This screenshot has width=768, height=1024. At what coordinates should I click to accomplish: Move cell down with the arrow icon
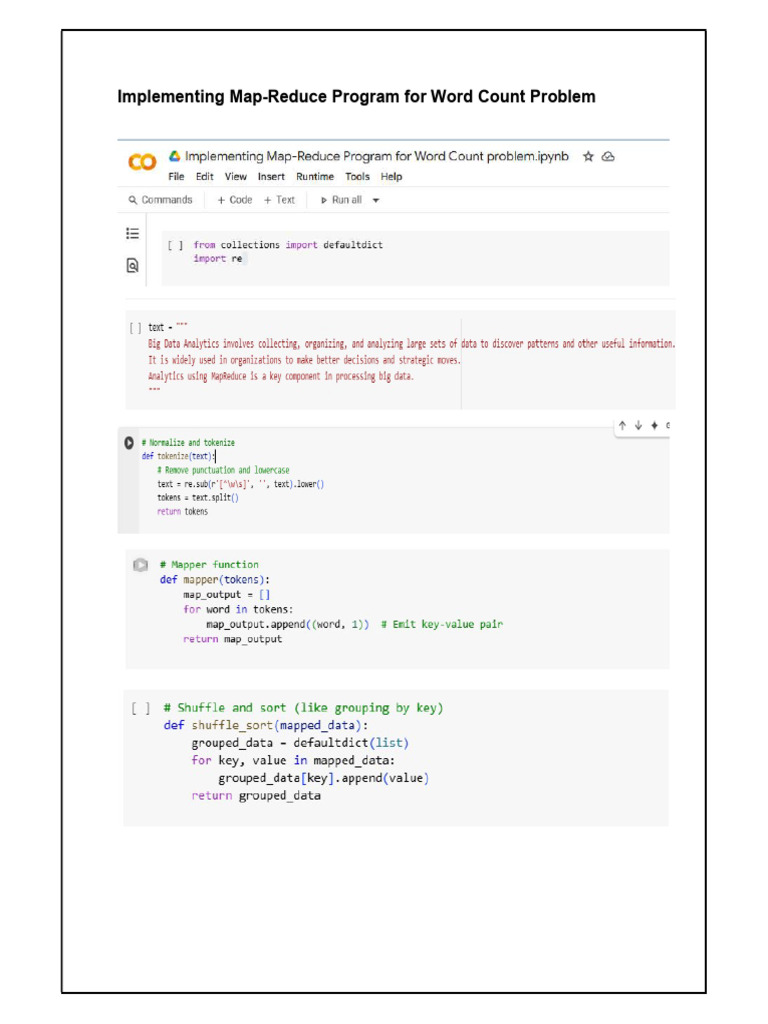point(638,425)
